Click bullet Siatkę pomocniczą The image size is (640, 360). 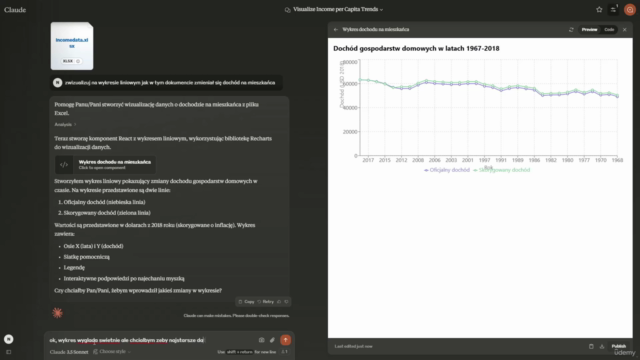pyautogui.click(x=87, y=257)
